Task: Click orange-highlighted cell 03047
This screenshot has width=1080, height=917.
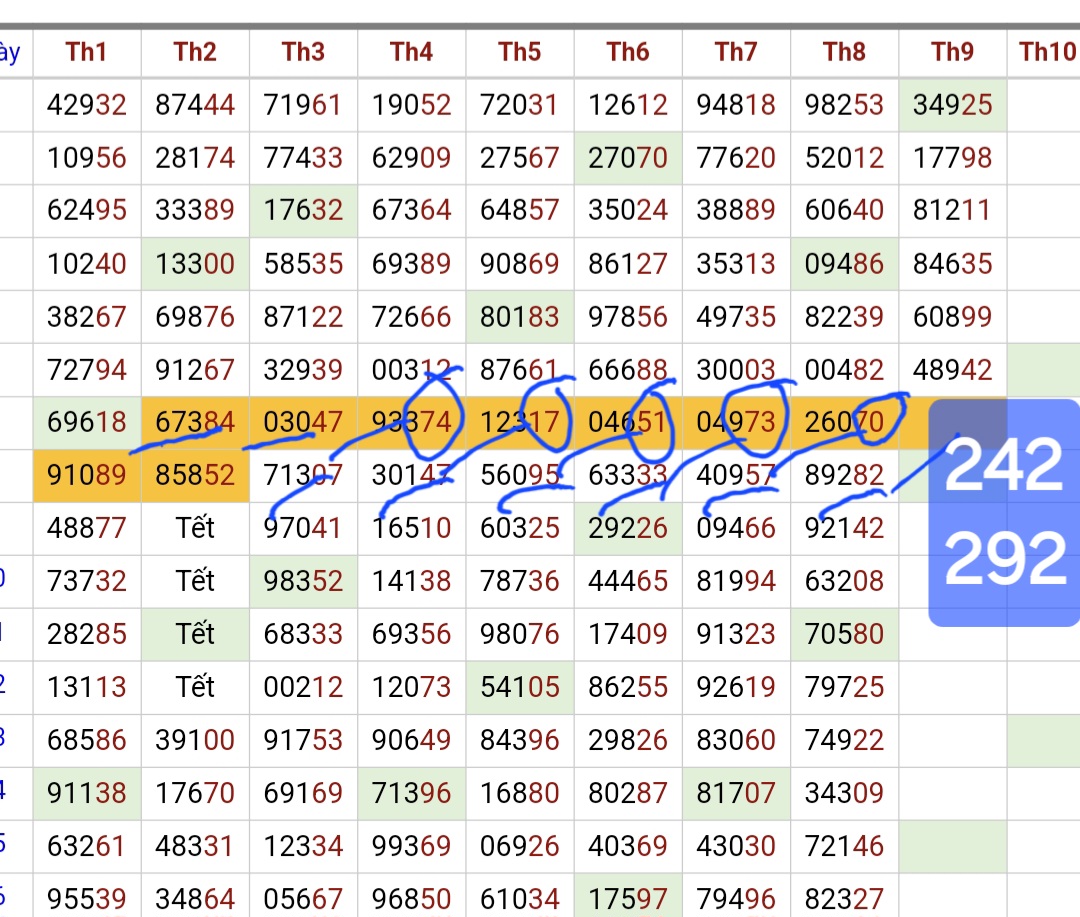Action: click(x=303, y=422)
